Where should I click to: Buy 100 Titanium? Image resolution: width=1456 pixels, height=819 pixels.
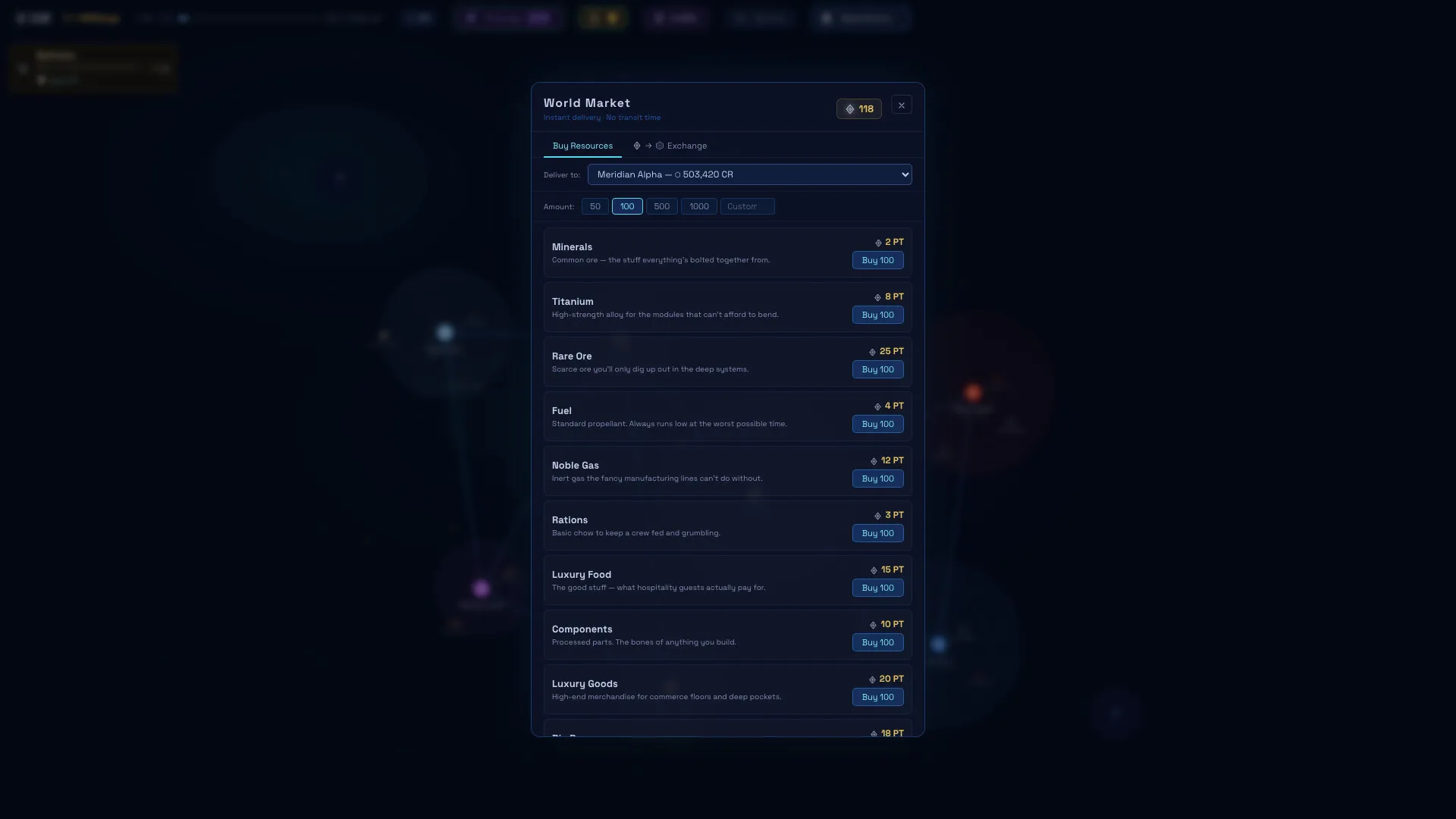(878, 315)
